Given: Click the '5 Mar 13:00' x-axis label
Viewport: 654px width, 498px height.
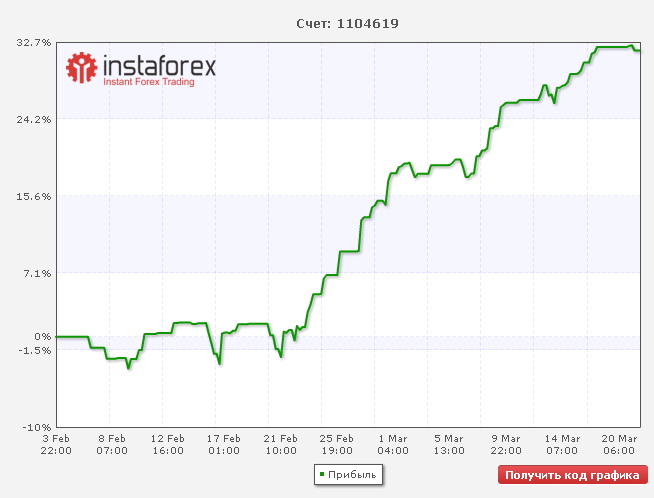Looking at the screenshot, I should pyautogui.click(x=449, y=445).
